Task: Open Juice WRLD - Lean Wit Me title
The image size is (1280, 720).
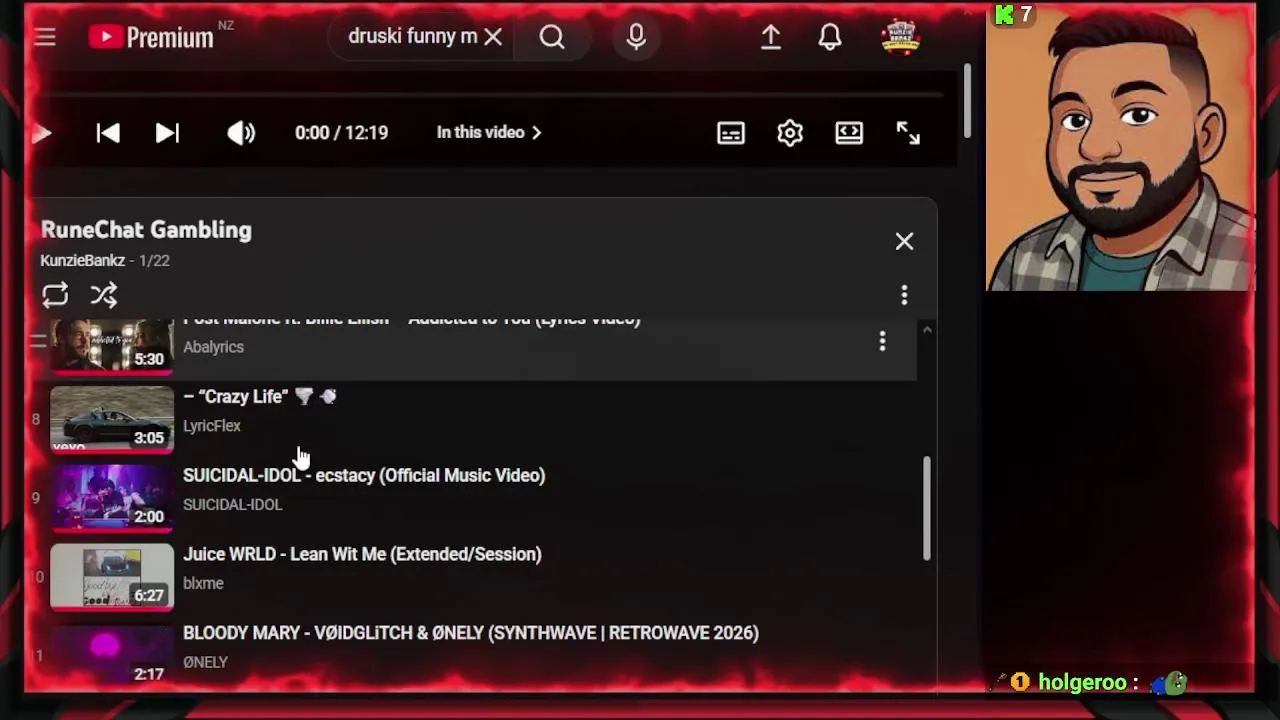Action: click(x=362, y=555)
